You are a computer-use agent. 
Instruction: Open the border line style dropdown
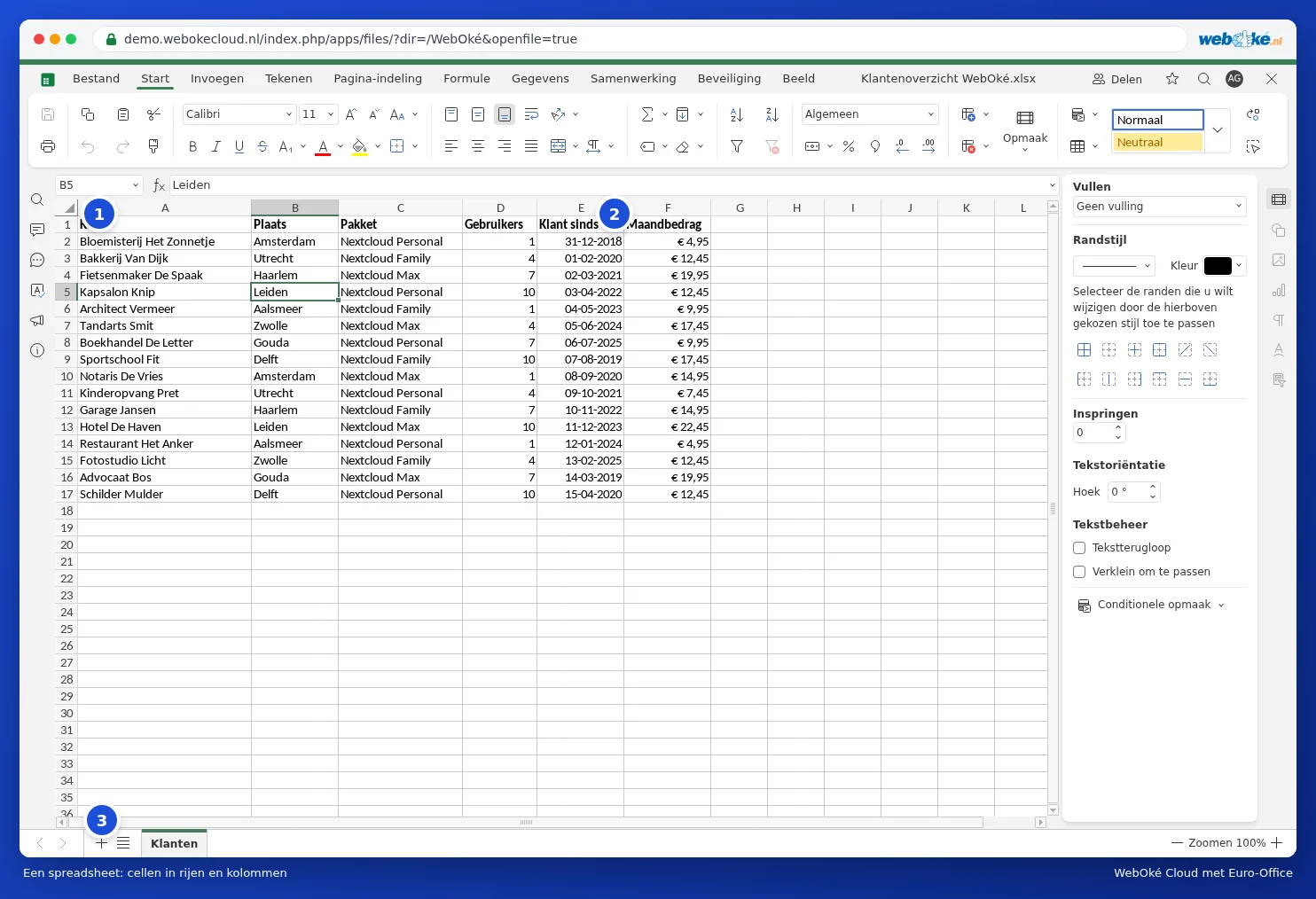tap(1115, 265)
